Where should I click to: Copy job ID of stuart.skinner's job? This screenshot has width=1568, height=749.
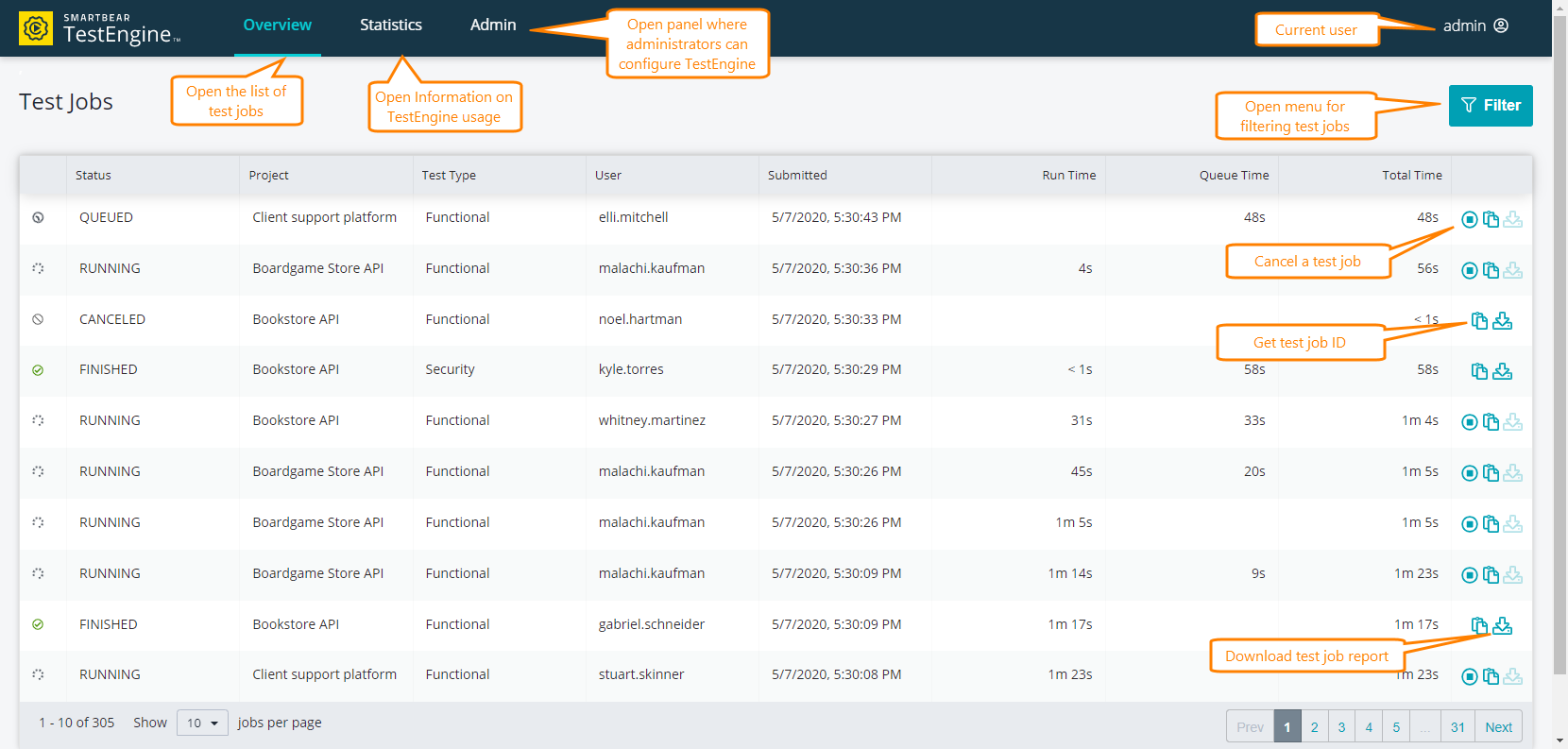(x=1491, y=676)
